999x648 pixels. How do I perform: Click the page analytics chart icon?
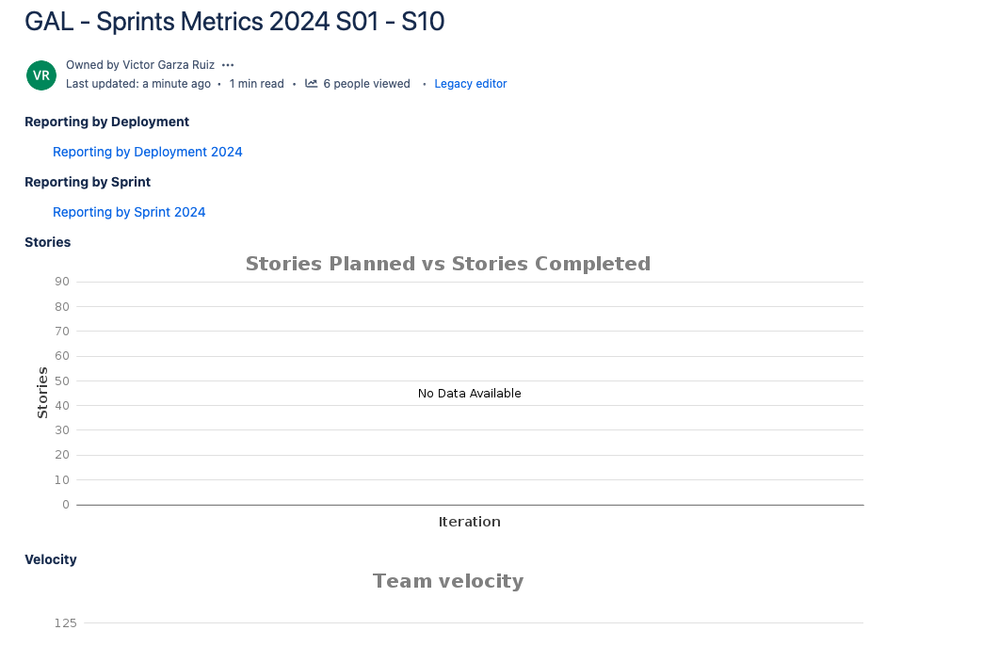[x=311, y=83]
